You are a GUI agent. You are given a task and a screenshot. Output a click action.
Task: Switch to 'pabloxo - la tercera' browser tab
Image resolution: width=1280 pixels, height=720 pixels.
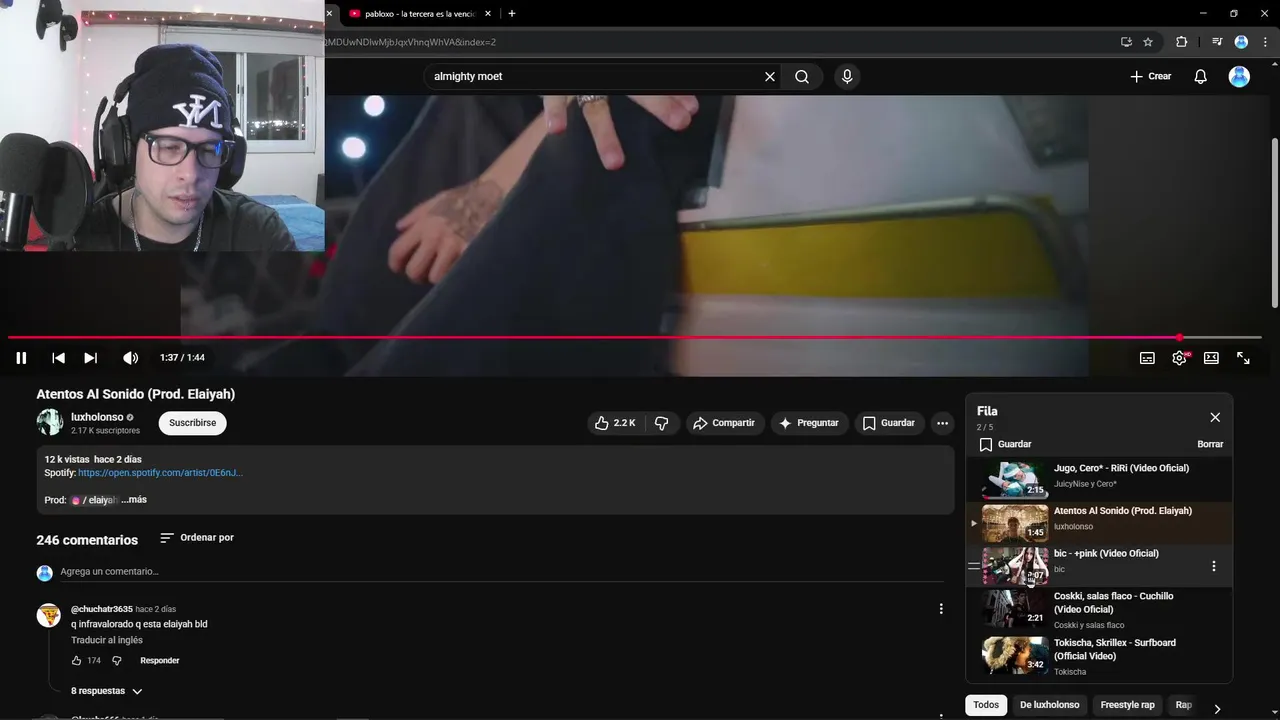[419, 14]
